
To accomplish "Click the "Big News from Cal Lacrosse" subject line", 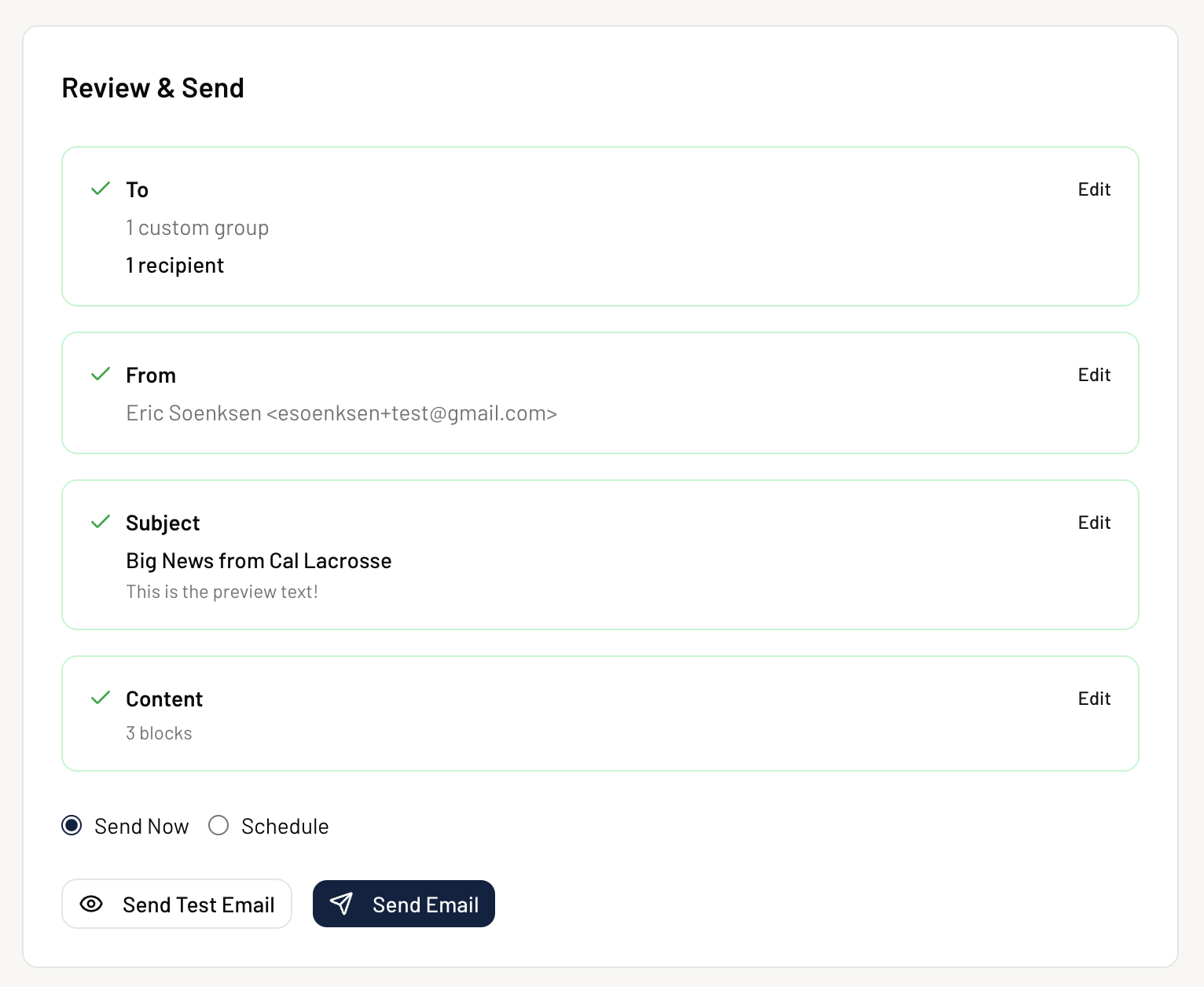I will pyautogui.click(x=259, y=561).
